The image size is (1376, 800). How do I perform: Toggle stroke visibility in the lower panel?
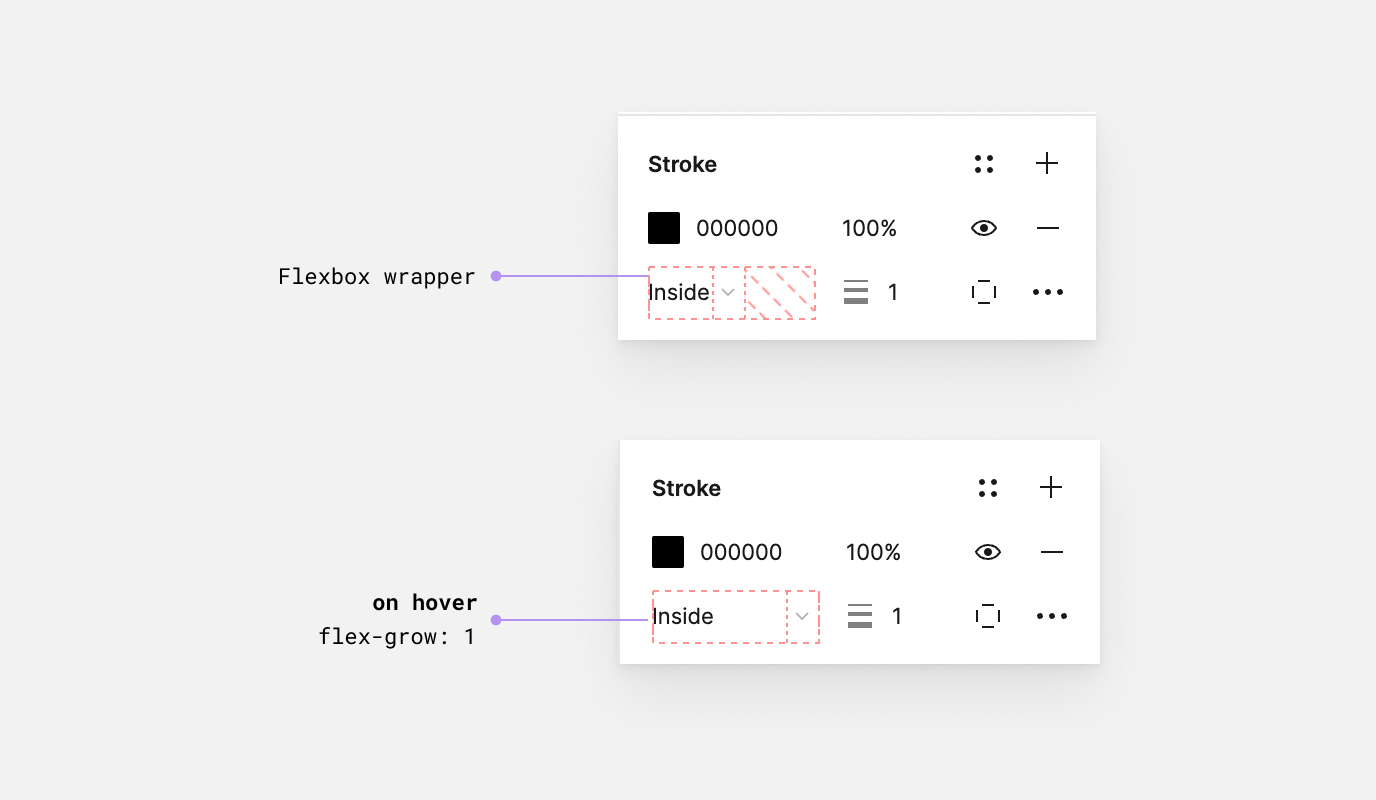[988, 552]
